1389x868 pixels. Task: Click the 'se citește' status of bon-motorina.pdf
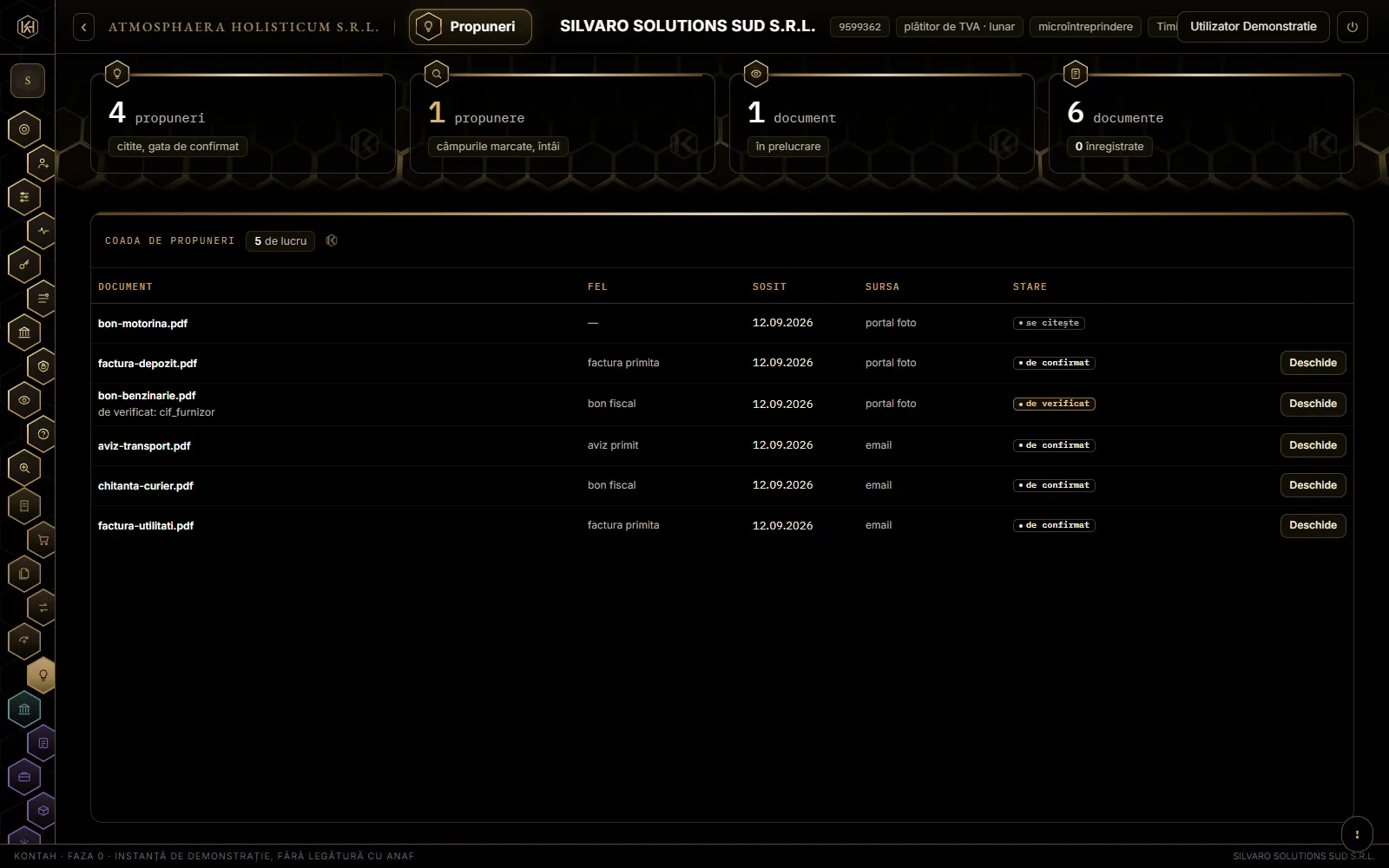click(1049, 323)
